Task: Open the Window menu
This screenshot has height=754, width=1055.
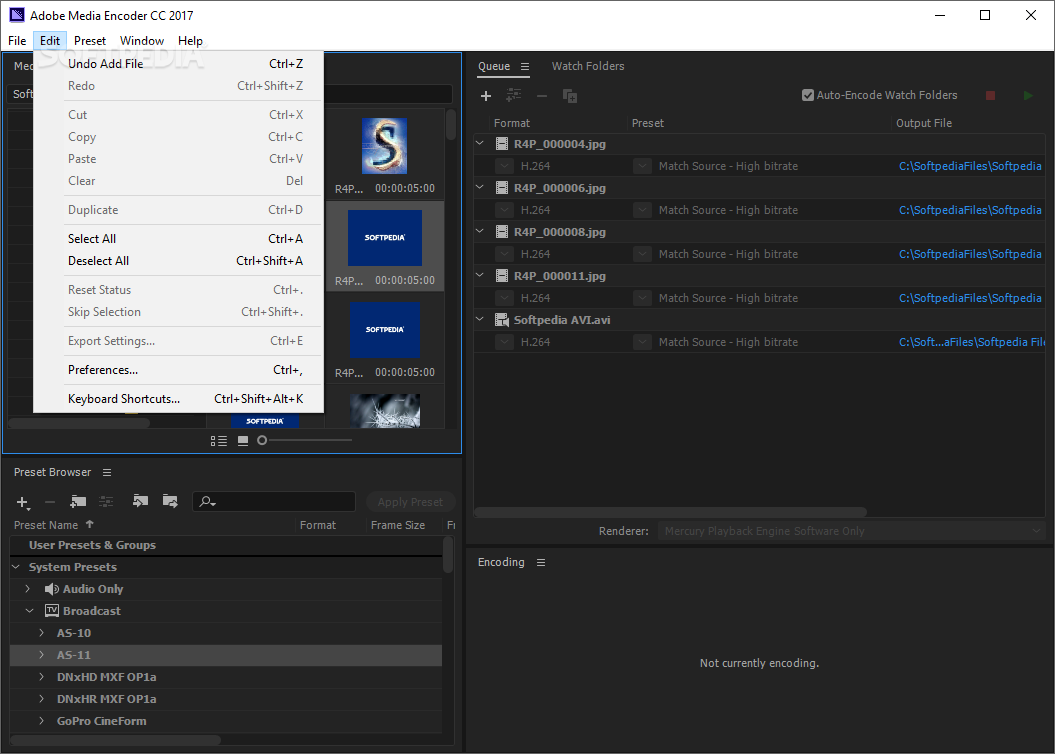Action: click(142, 40)
